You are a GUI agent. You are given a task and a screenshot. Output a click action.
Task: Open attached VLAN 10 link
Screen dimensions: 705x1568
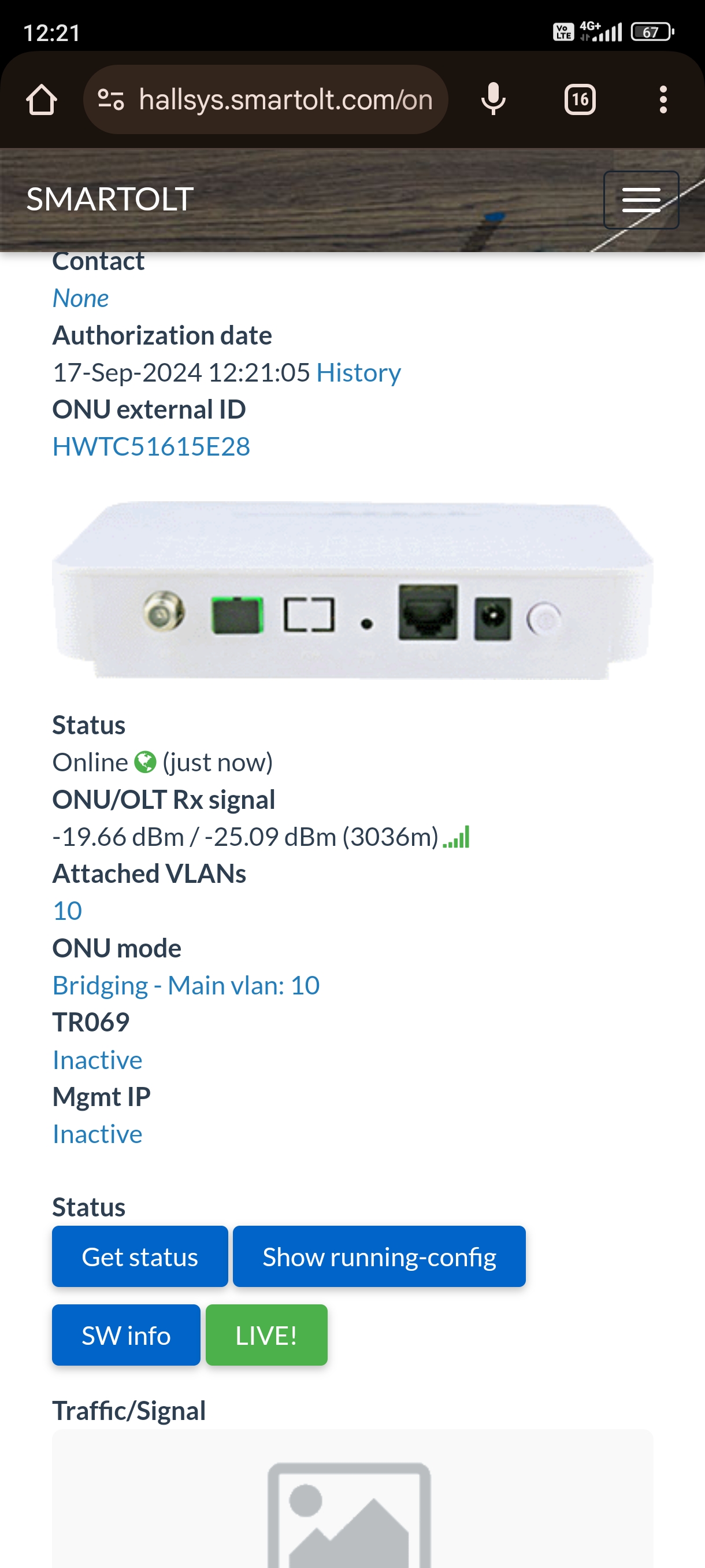(x=68, y=911)
